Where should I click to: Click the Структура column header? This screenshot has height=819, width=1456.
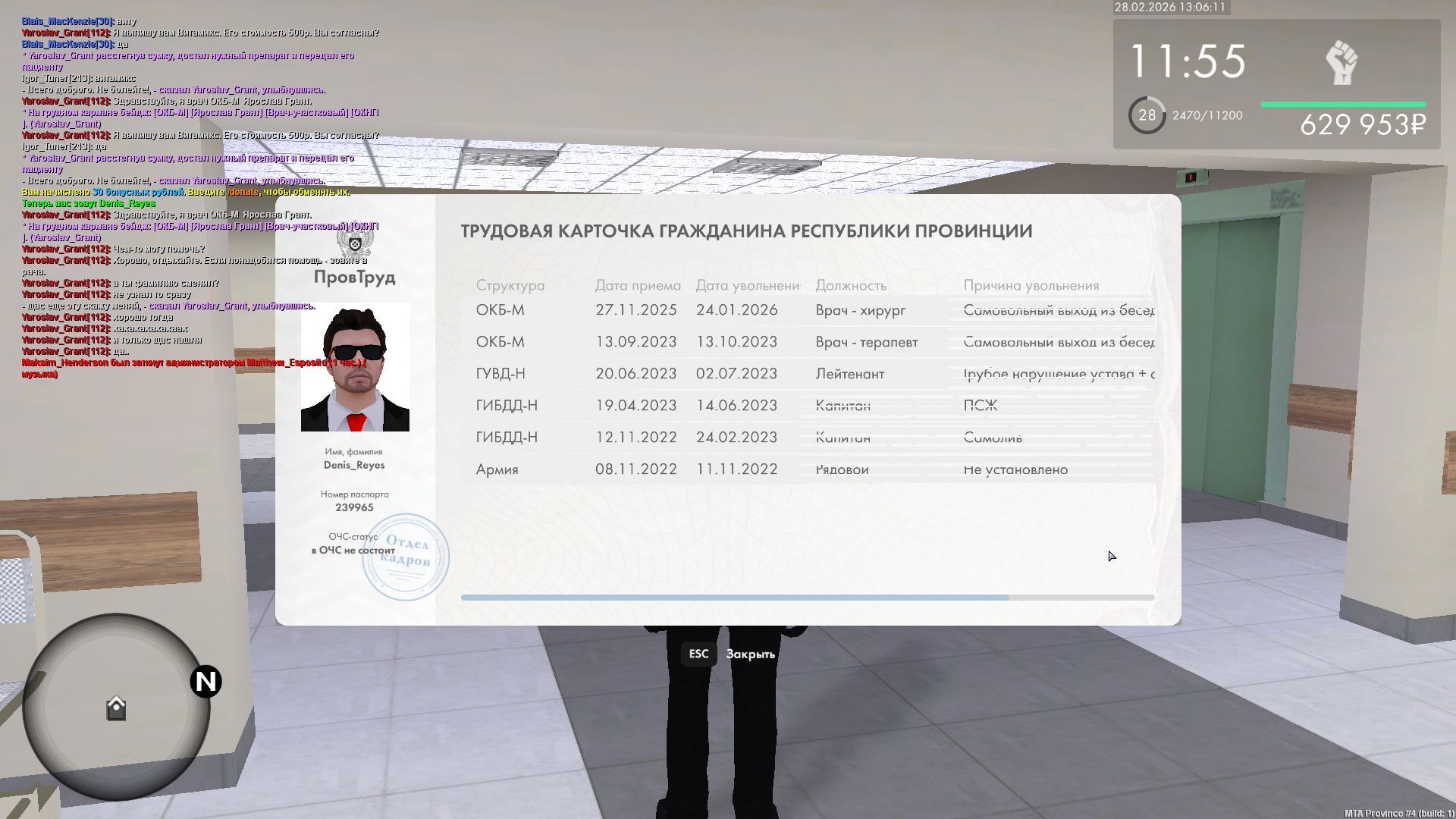click(510, 285)
